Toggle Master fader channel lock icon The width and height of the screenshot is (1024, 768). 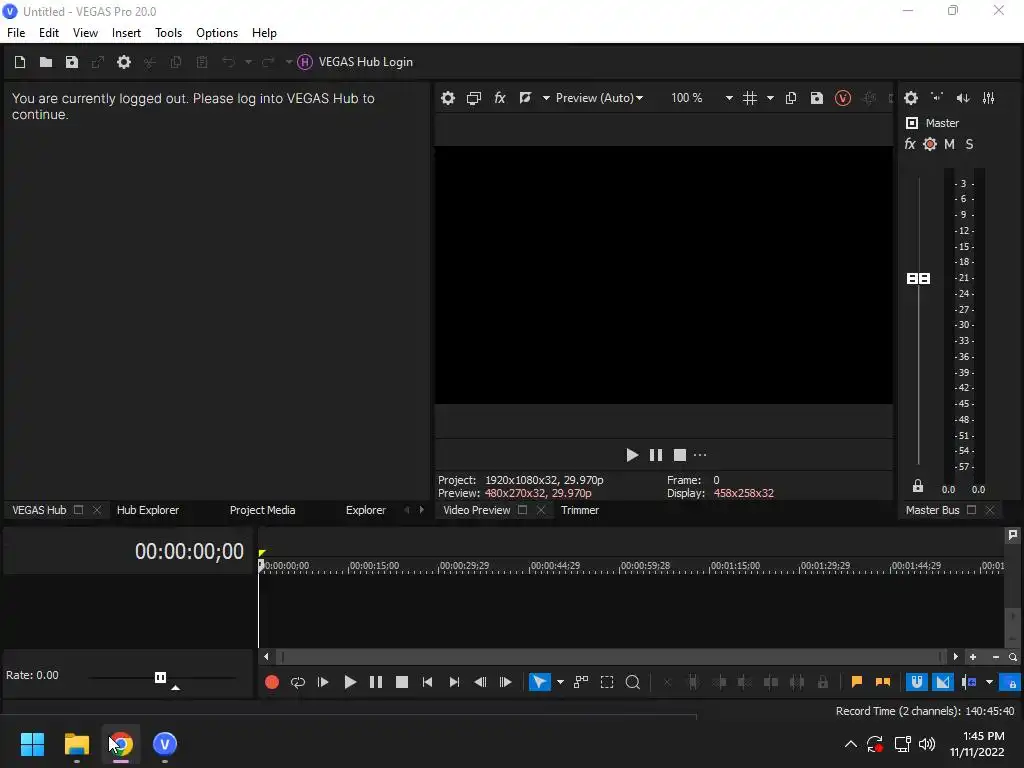918,486
